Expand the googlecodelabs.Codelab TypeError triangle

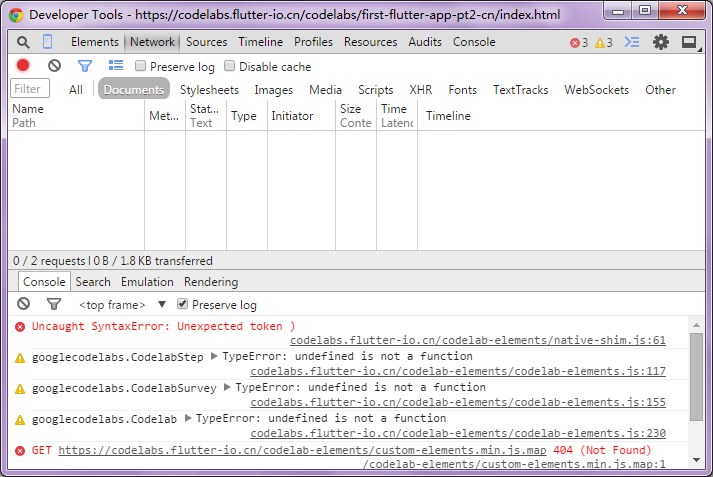click(x=188, y=418)
